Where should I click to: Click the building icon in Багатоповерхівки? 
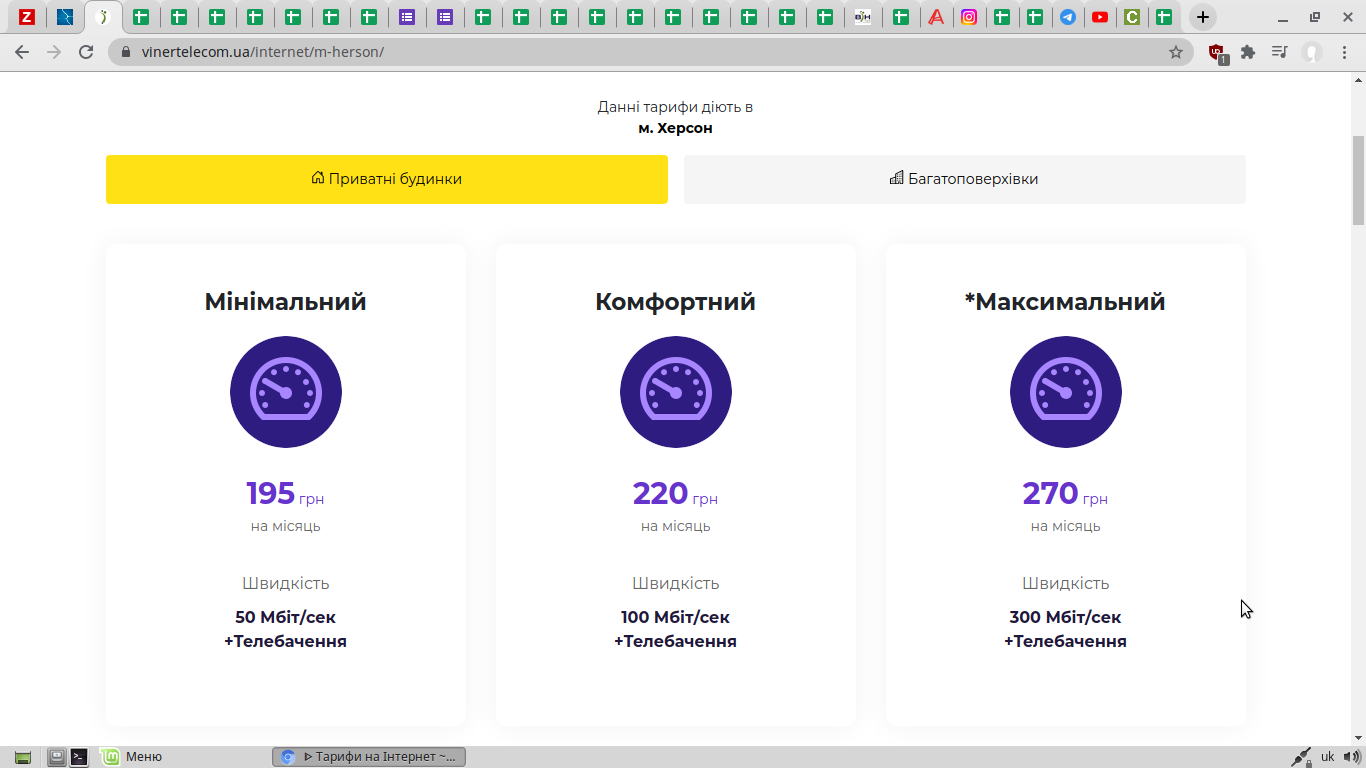coord(897,178)
